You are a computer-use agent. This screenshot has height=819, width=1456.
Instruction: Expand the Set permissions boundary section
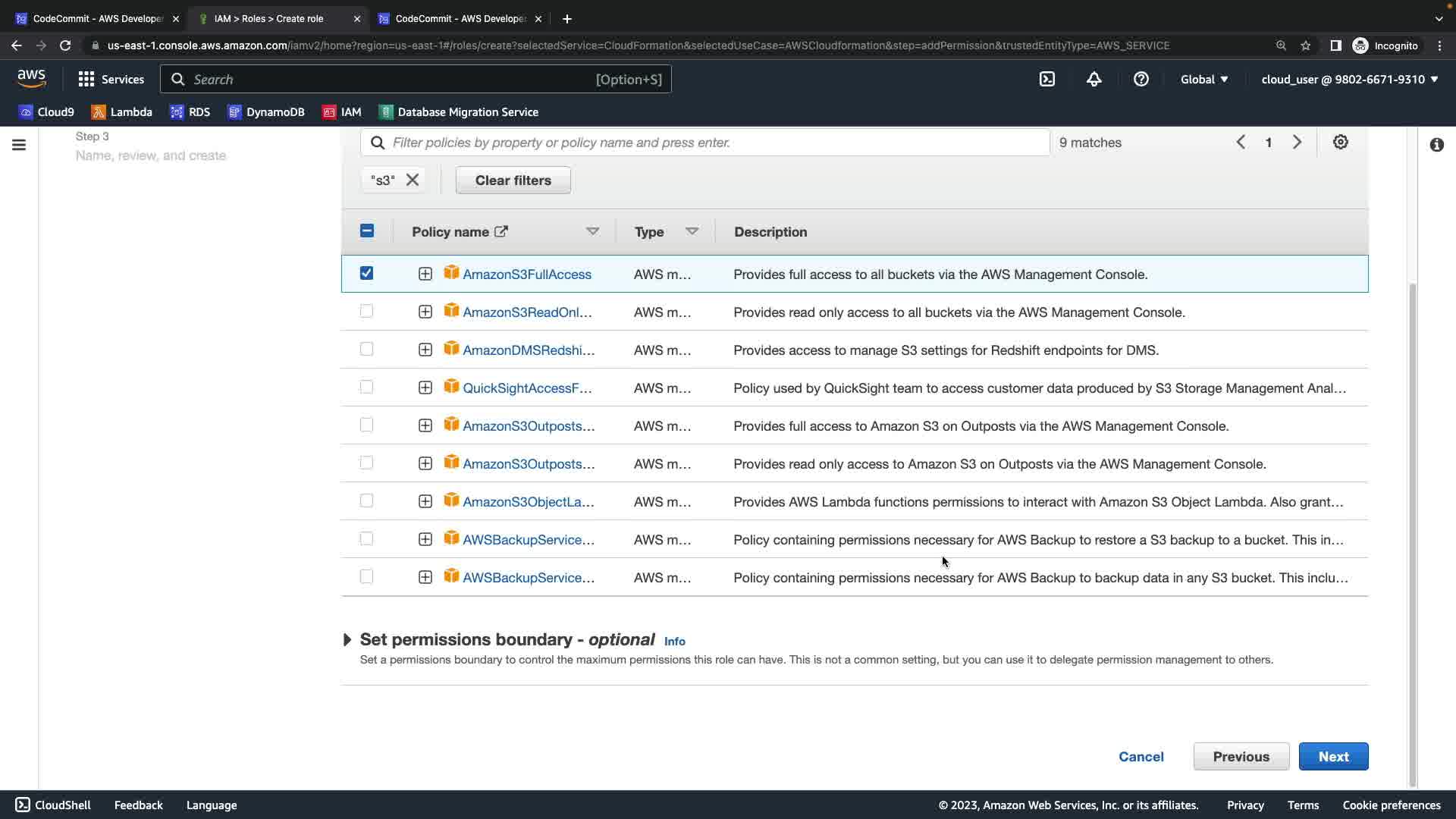click(x=347, y=640)
